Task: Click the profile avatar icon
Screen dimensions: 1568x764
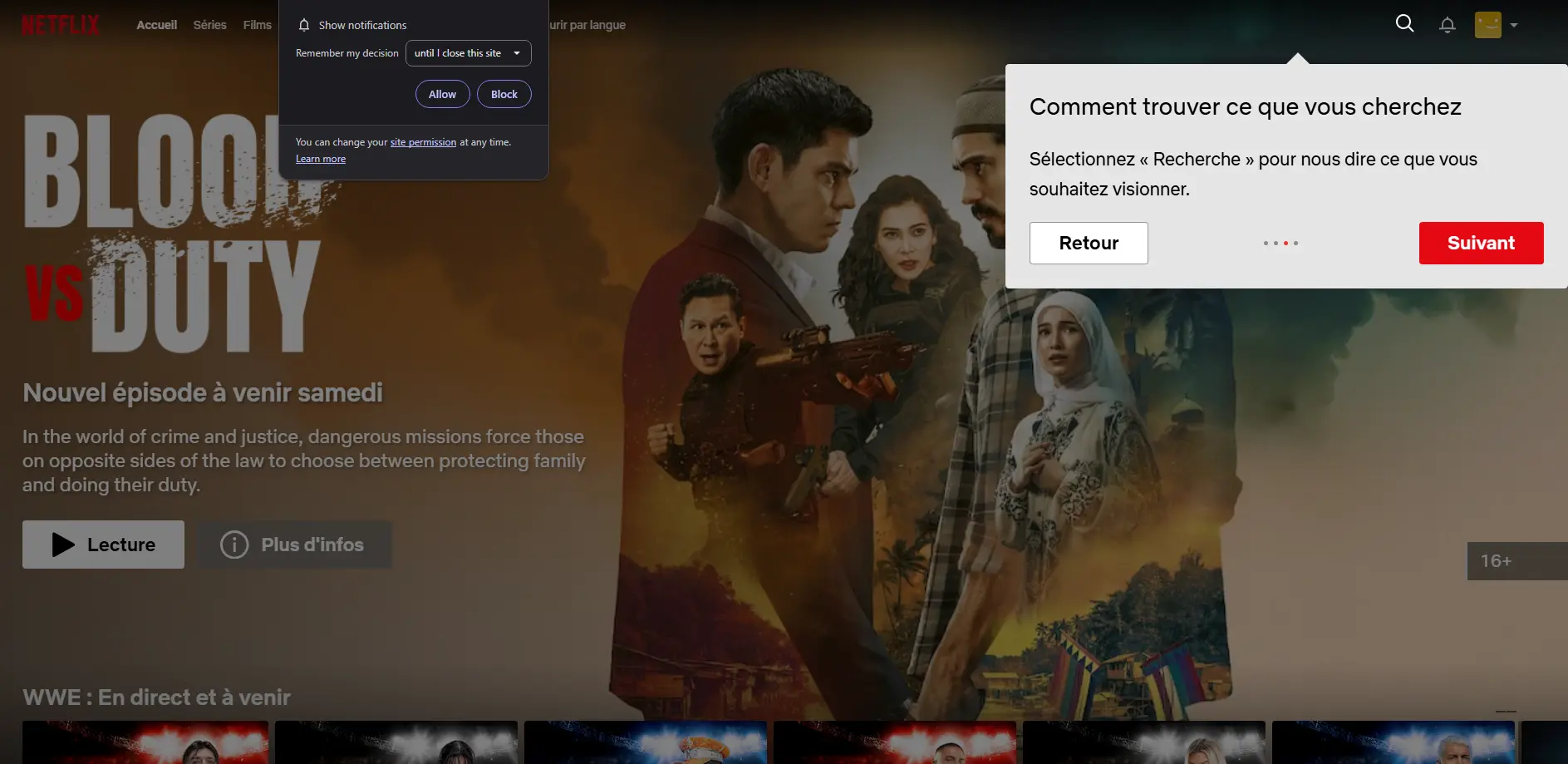Action: [x=1487, y=25]
